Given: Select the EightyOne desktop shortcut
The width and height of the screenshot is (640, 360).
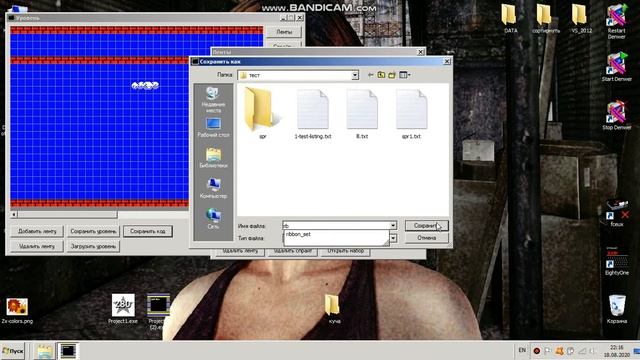Looking at the screenshot, I should [617, 261].
